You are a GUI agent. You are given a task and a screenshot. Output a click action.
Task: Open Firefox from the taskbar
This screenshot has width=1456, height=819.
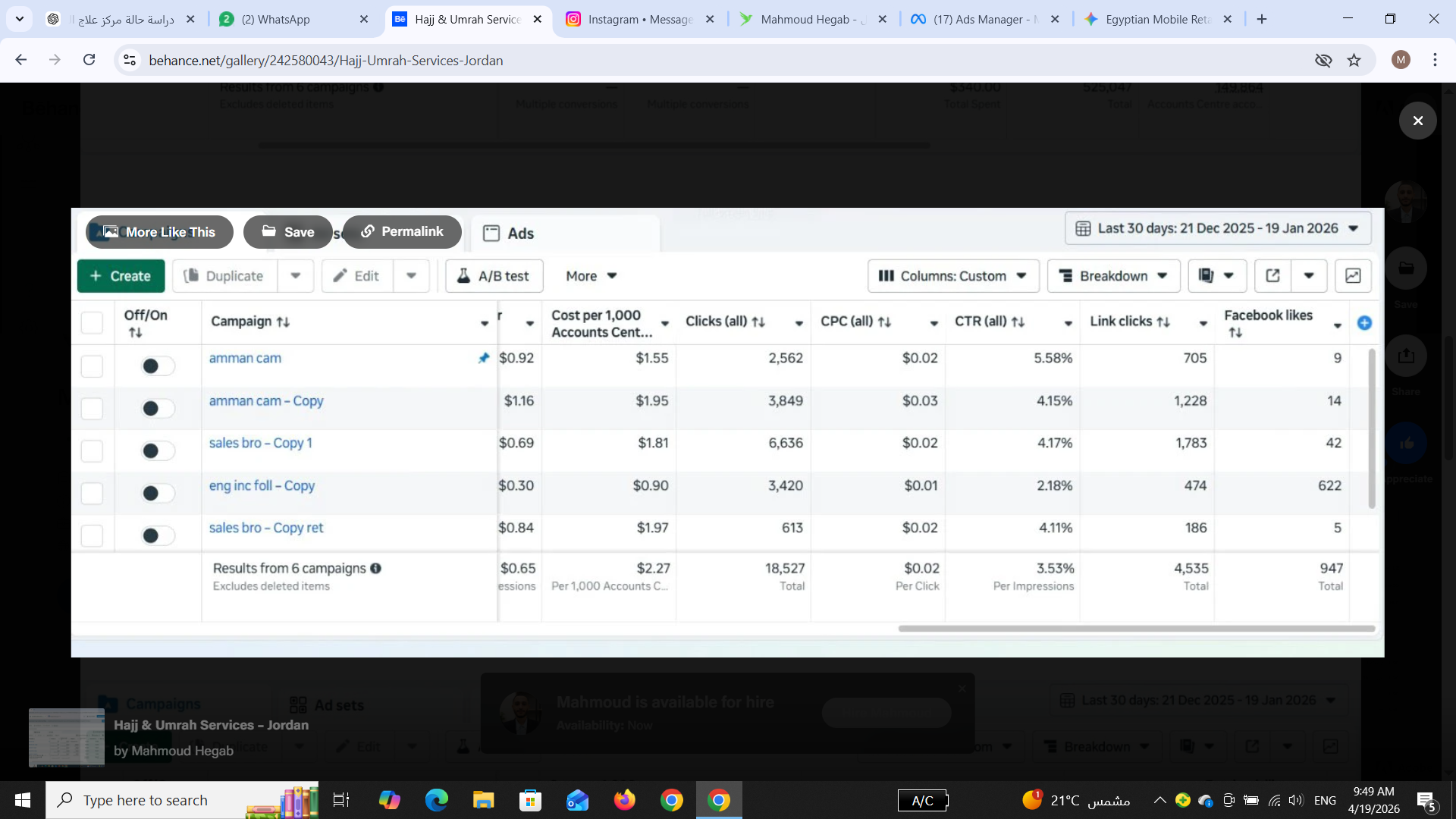tap(624, 800)
